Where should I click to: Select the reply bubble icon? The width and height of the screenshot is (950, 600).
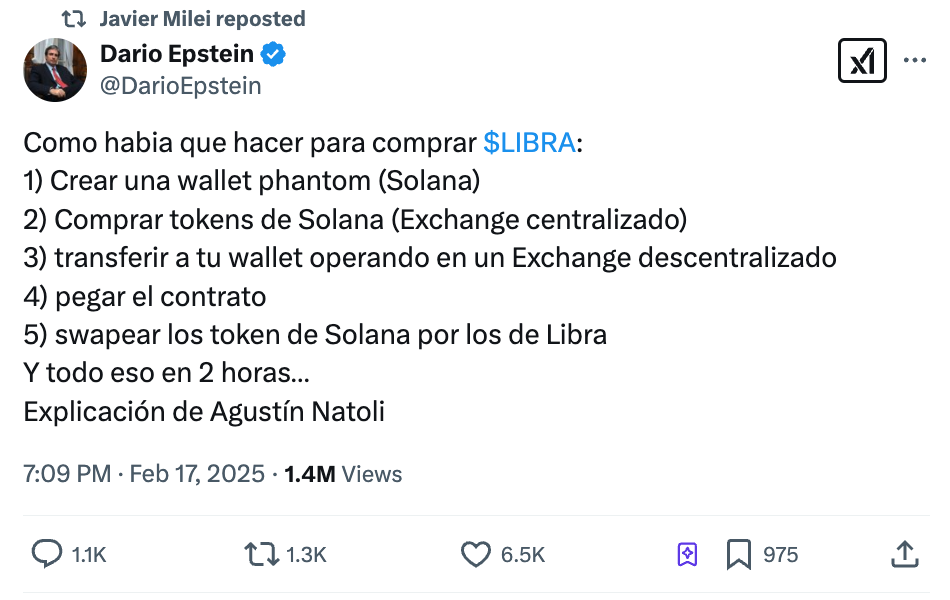click(45, 552)
